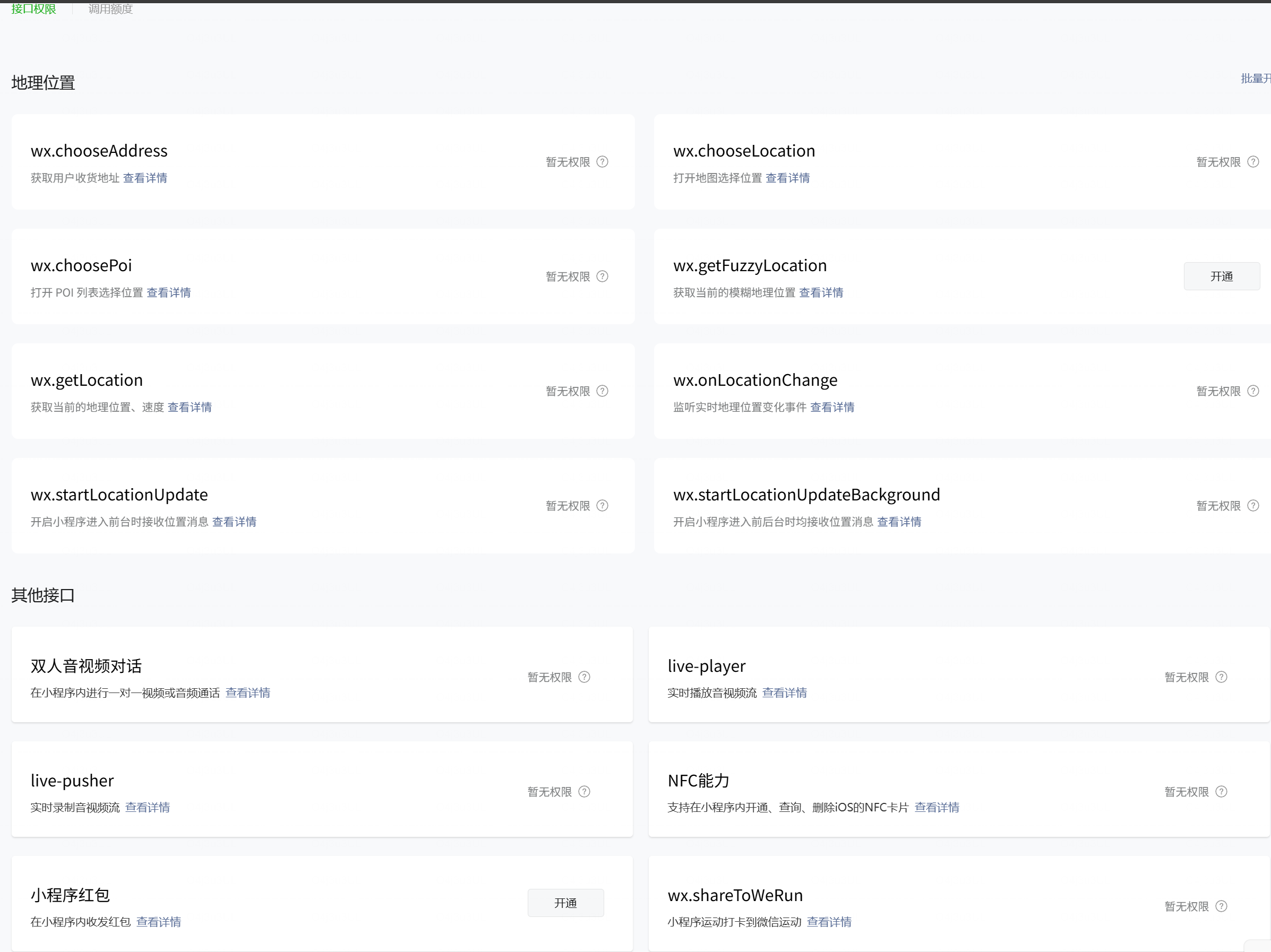
Task: Click 开通 button for 小程序红包
Action: 565,903
